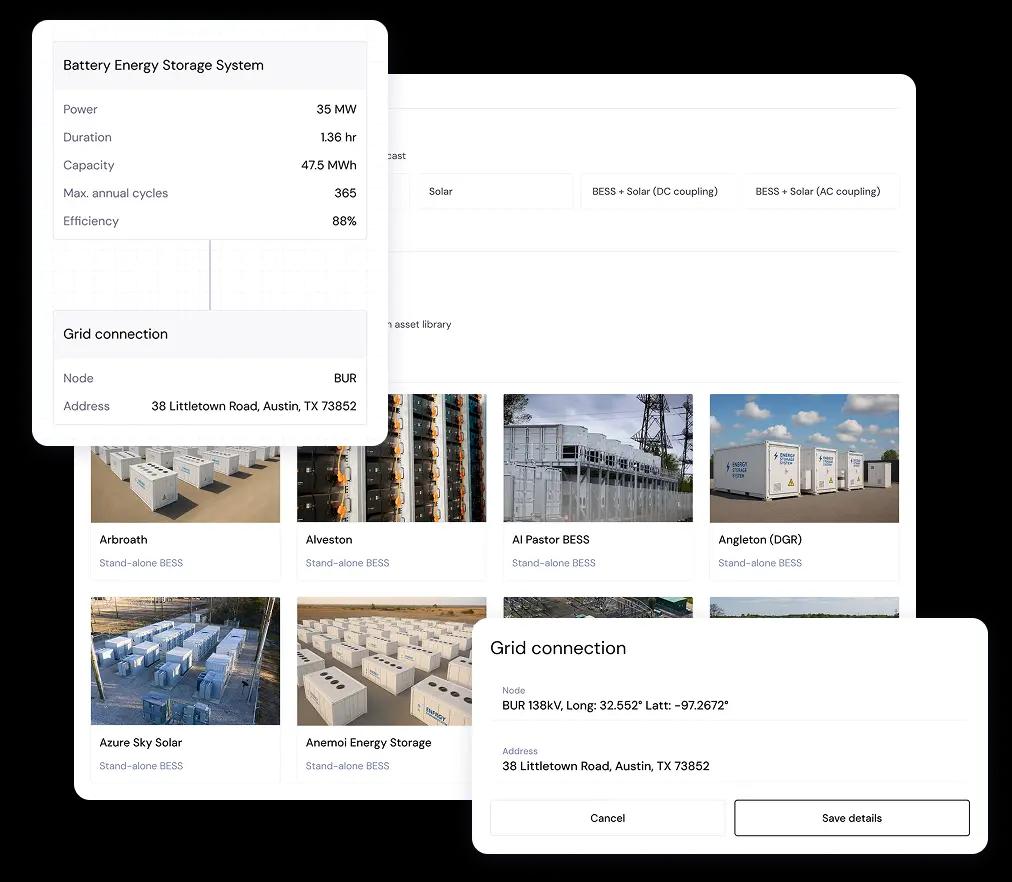Viewport: 1012px width, 882px height.
Task: Click the Max. annual cycles row
Action: click(210, 193)
